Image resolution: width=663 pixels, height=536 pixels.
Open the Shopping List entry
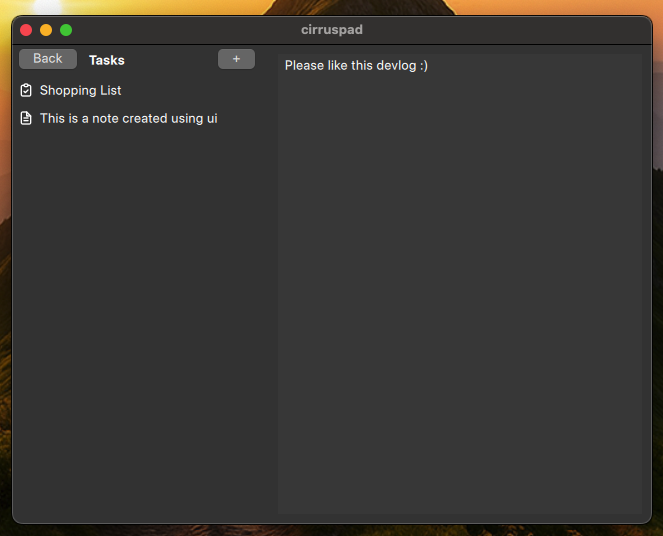(x=80, y=90)
